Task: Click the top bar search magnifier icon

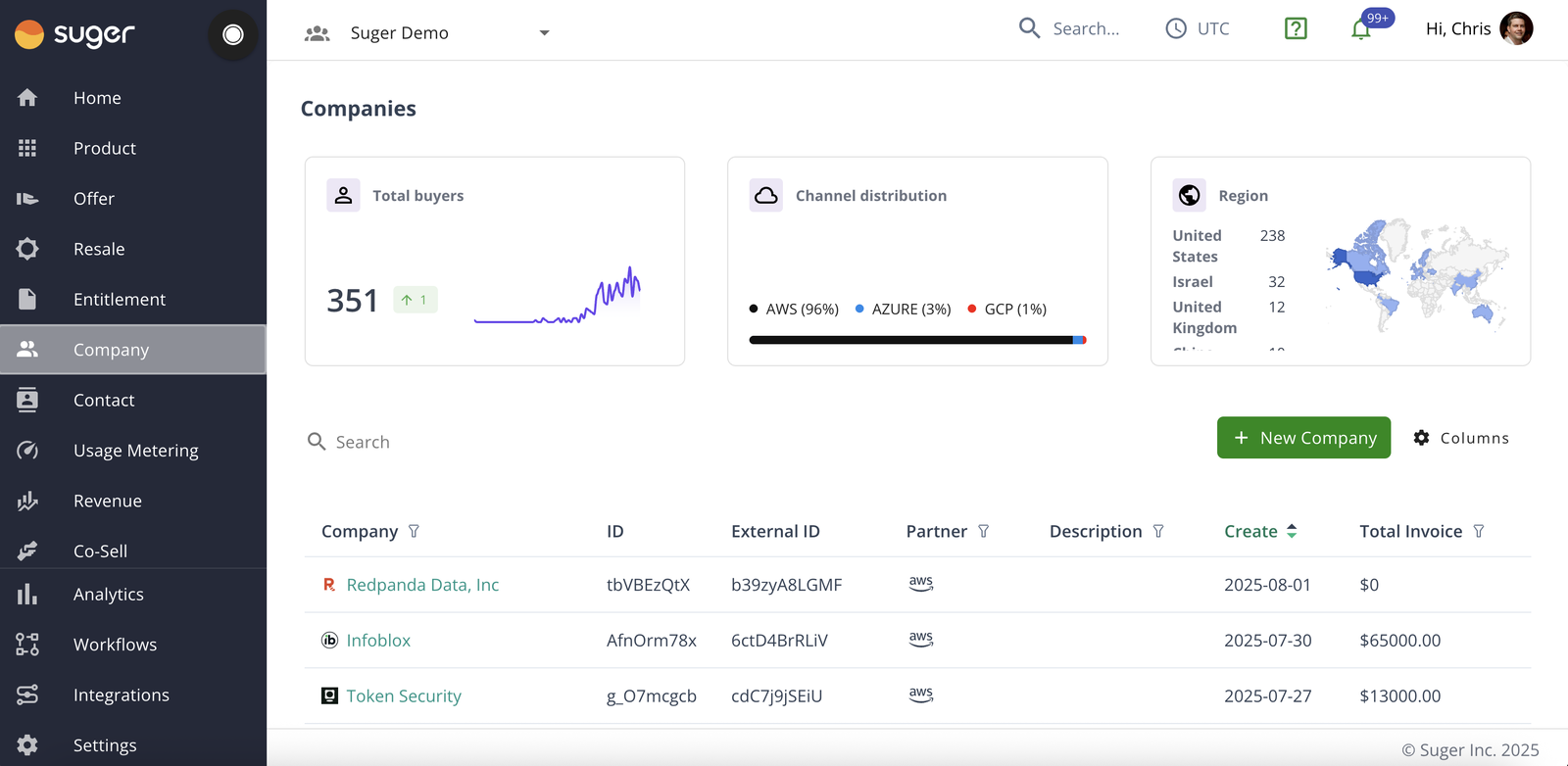Action: 1029,28
